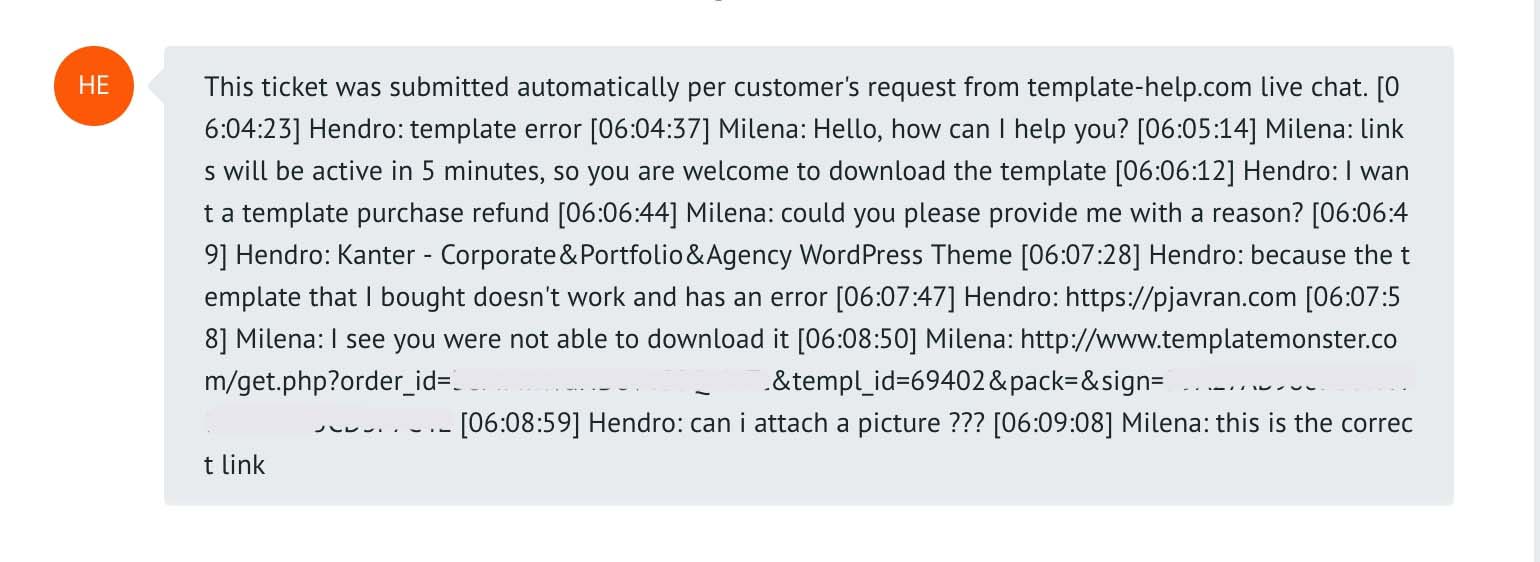The height and width of the screenshot is (562, 1540).
Task: Click the orange HE avatar circle
Action: coord(93,86)
